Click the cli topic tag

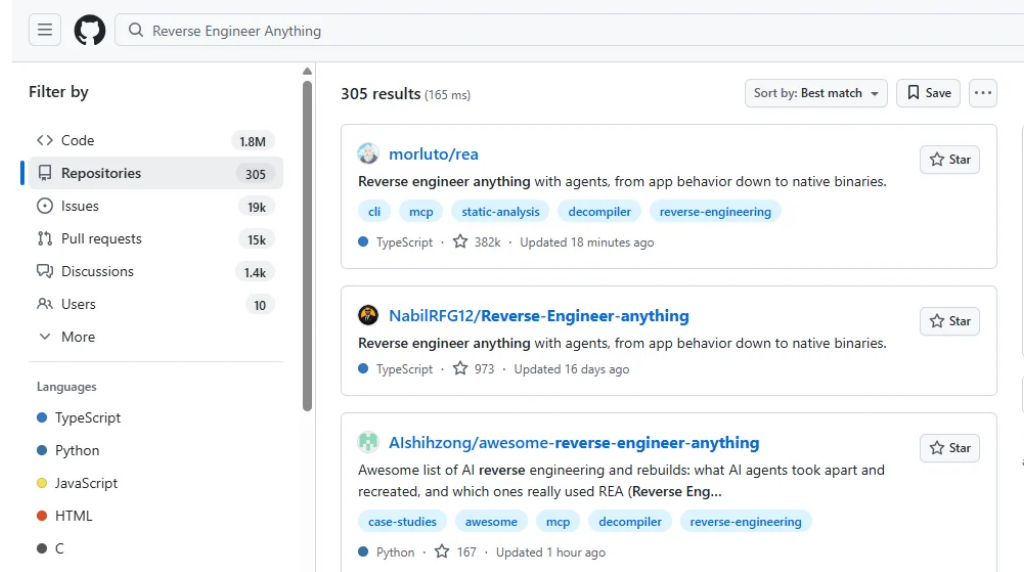[x=374, y=212]
